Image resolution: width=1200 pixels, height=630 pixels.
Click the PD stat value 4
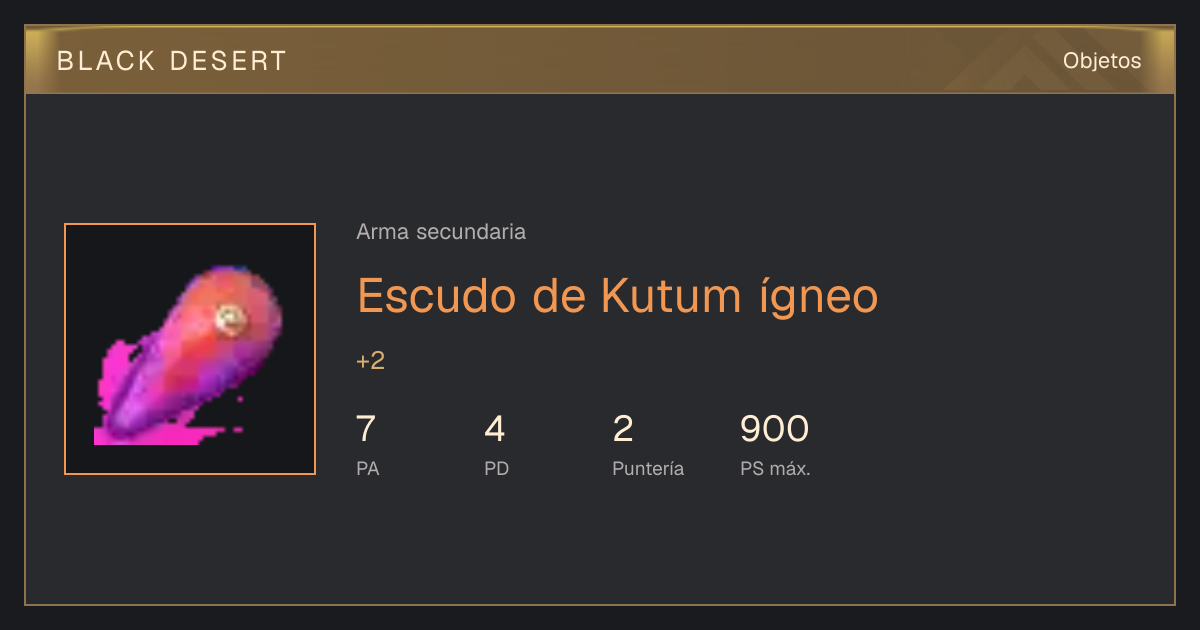click(494, 429)
